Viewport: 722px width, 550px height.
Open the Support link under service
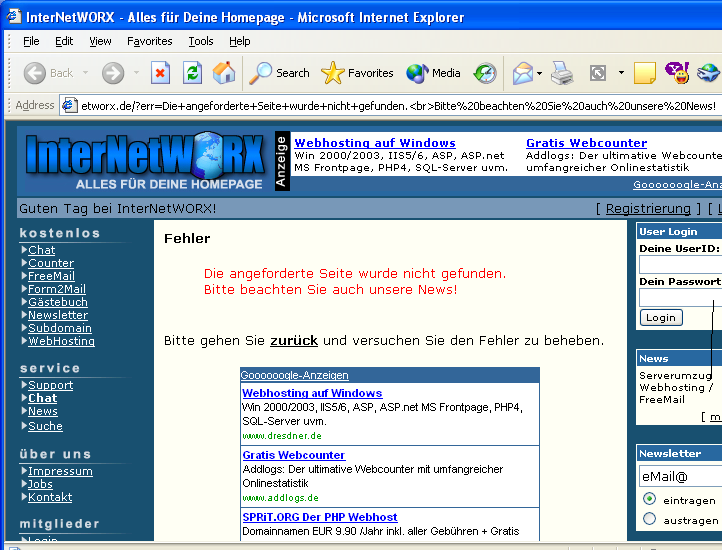51,385
